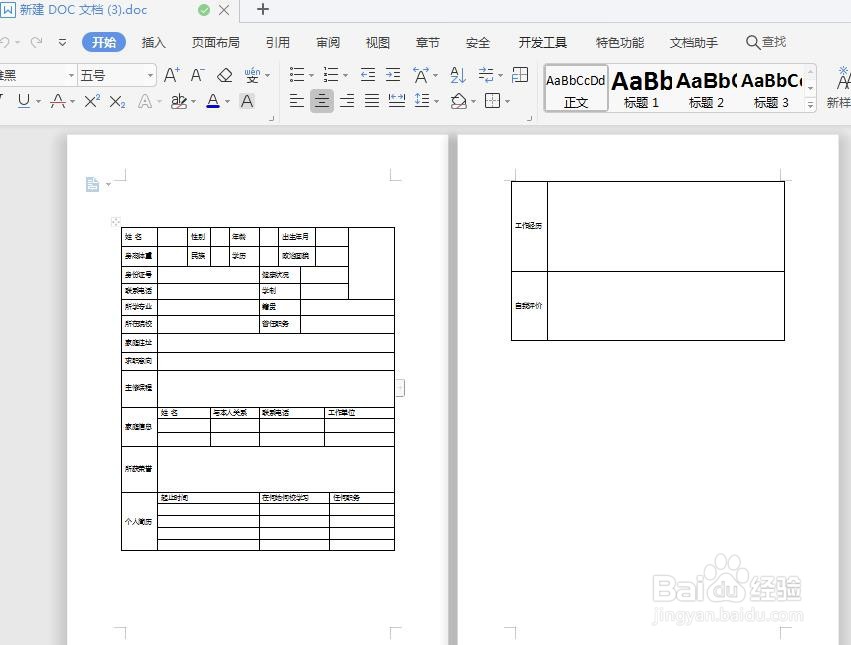Toggle Center alignment off

click(322, 101)
